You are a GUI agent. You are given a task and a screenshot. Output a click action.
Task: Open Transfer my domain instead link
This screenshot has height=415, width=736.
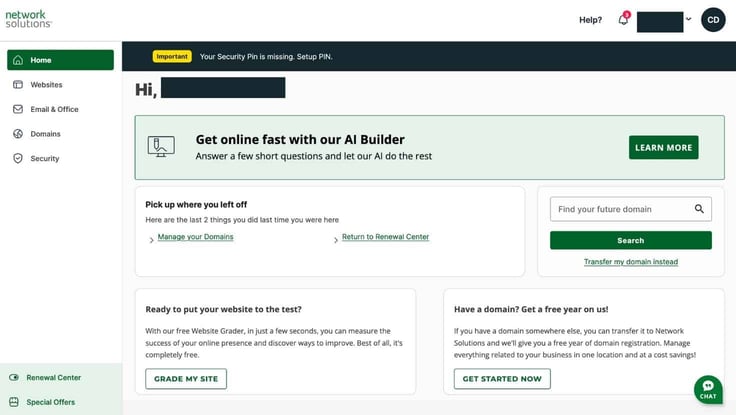click(x=631, y=261)
